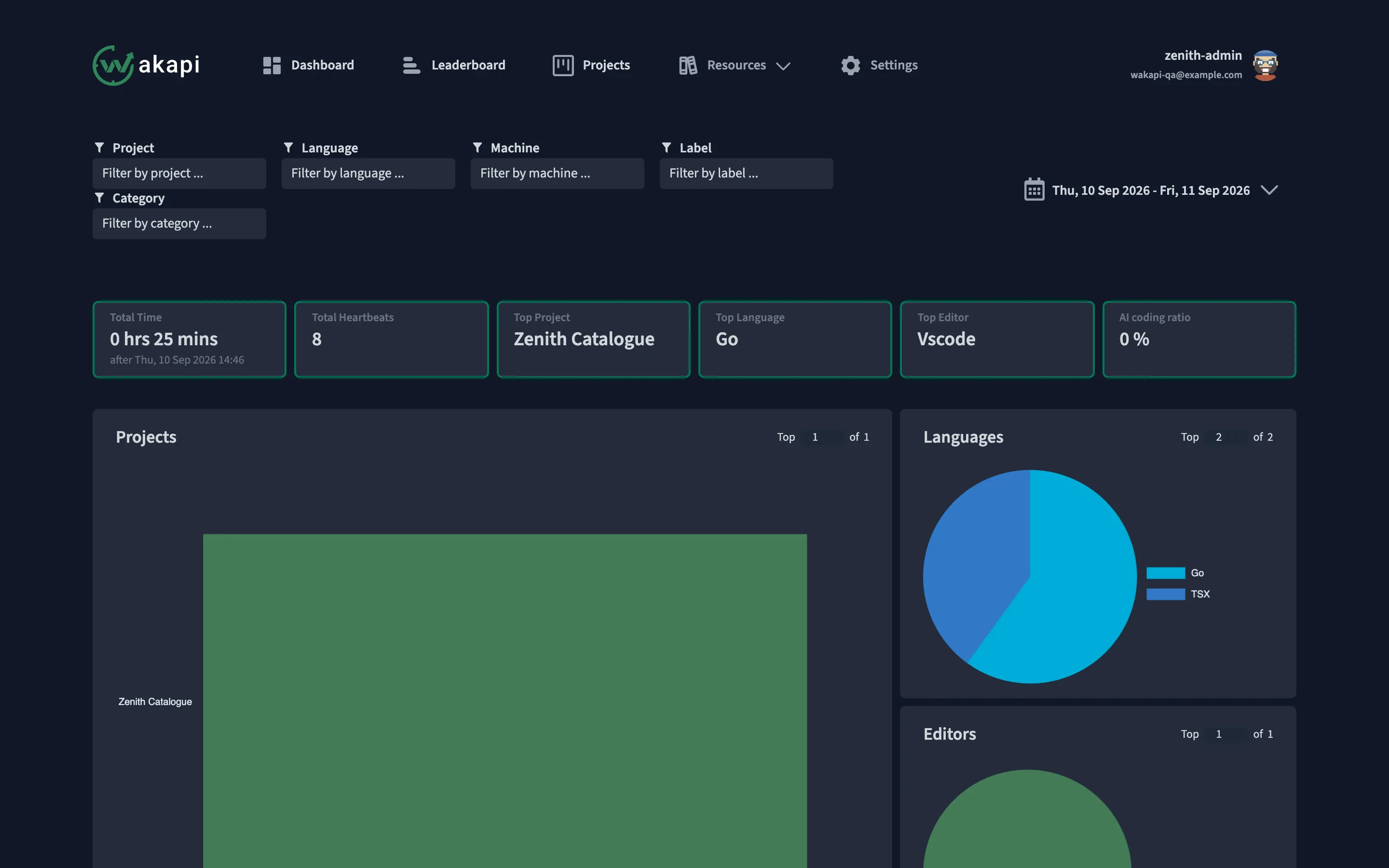The image size is (1389, 868).
Task: Click the Wakapi logo
Action: 146,65
